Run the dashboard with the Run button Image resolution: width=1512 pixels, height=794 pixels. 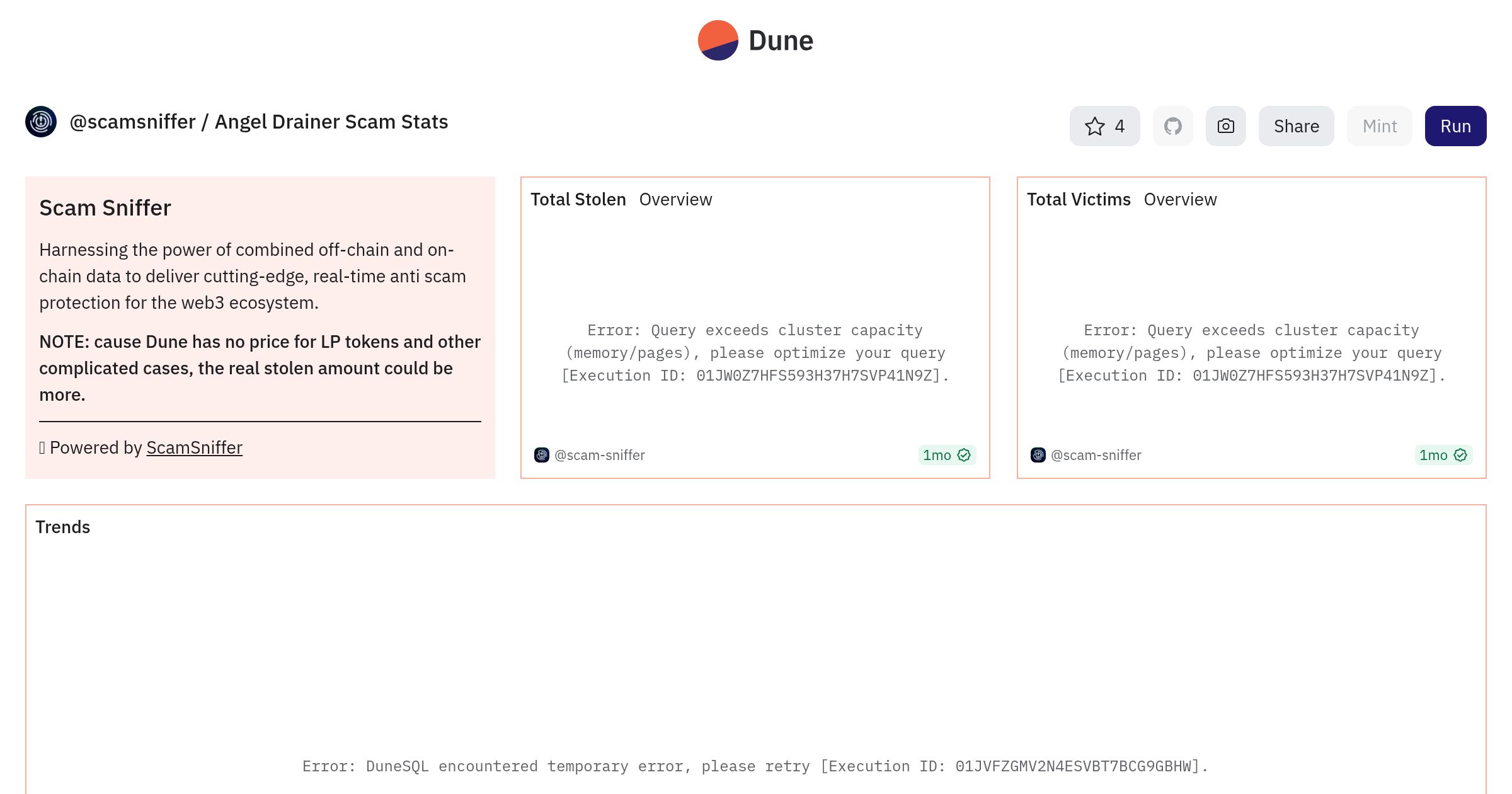tap(1455, 126)
